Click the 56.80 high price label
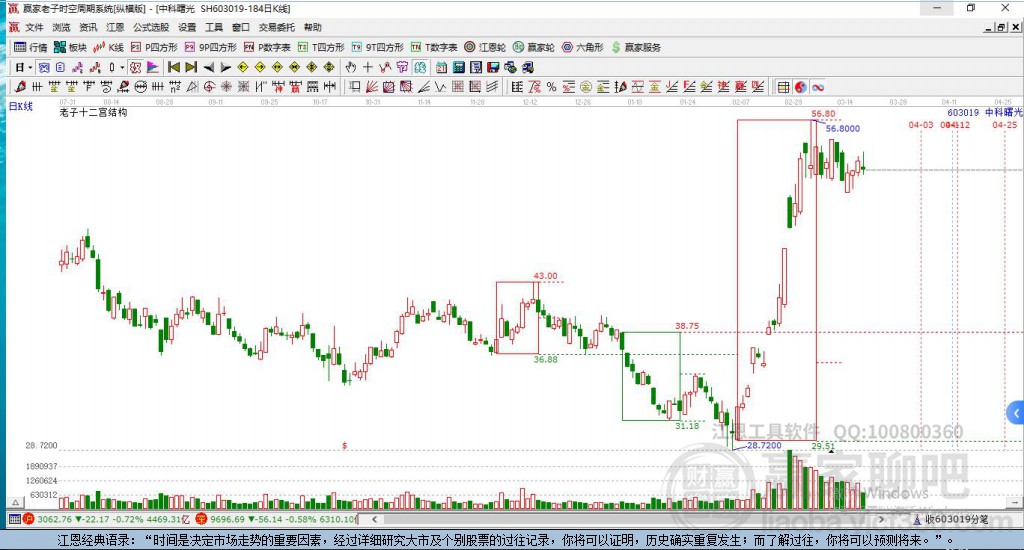 pos(823,114)
